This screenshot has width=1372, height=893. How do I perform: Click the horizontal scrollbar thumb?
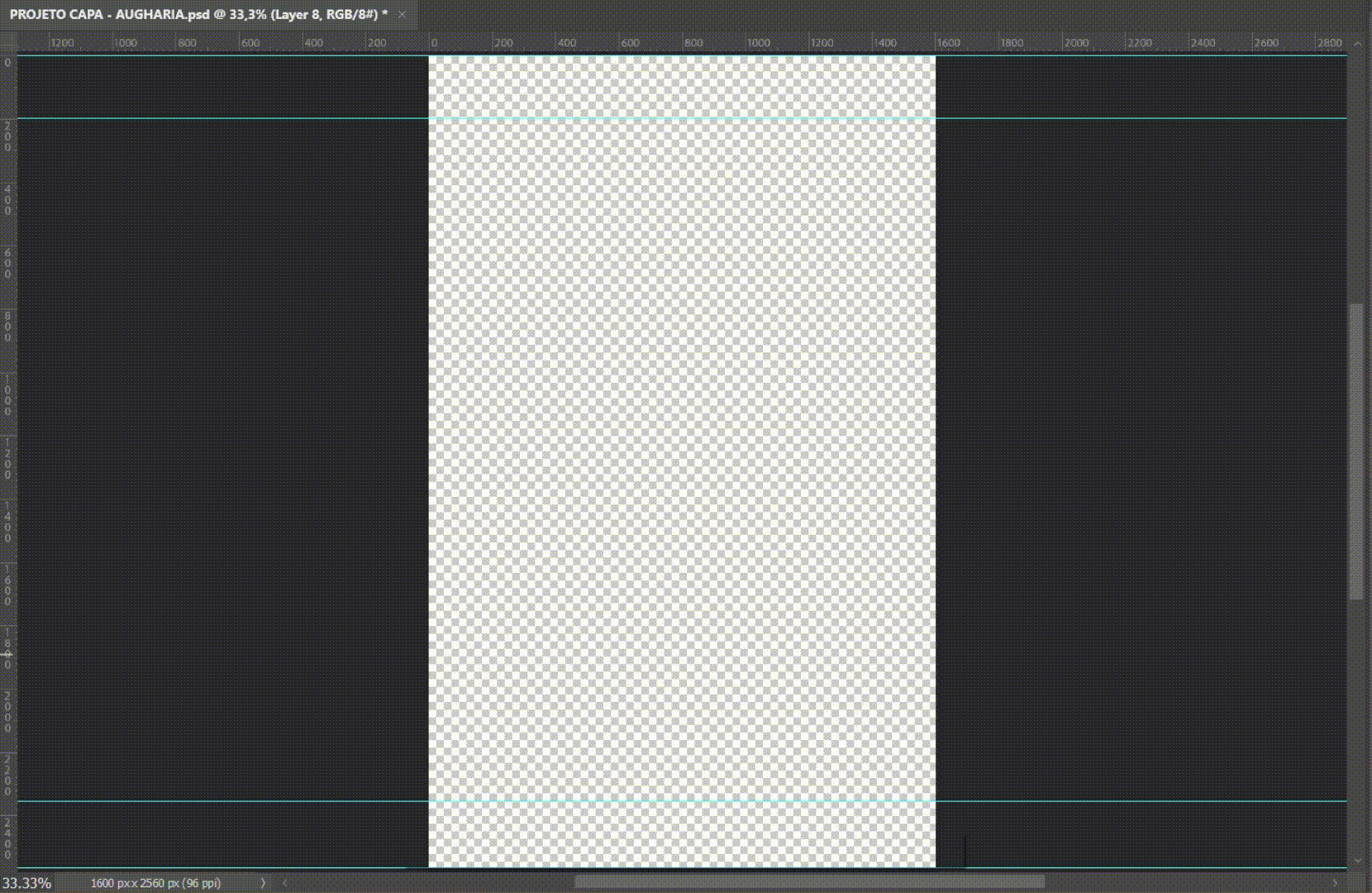(809, 883)
